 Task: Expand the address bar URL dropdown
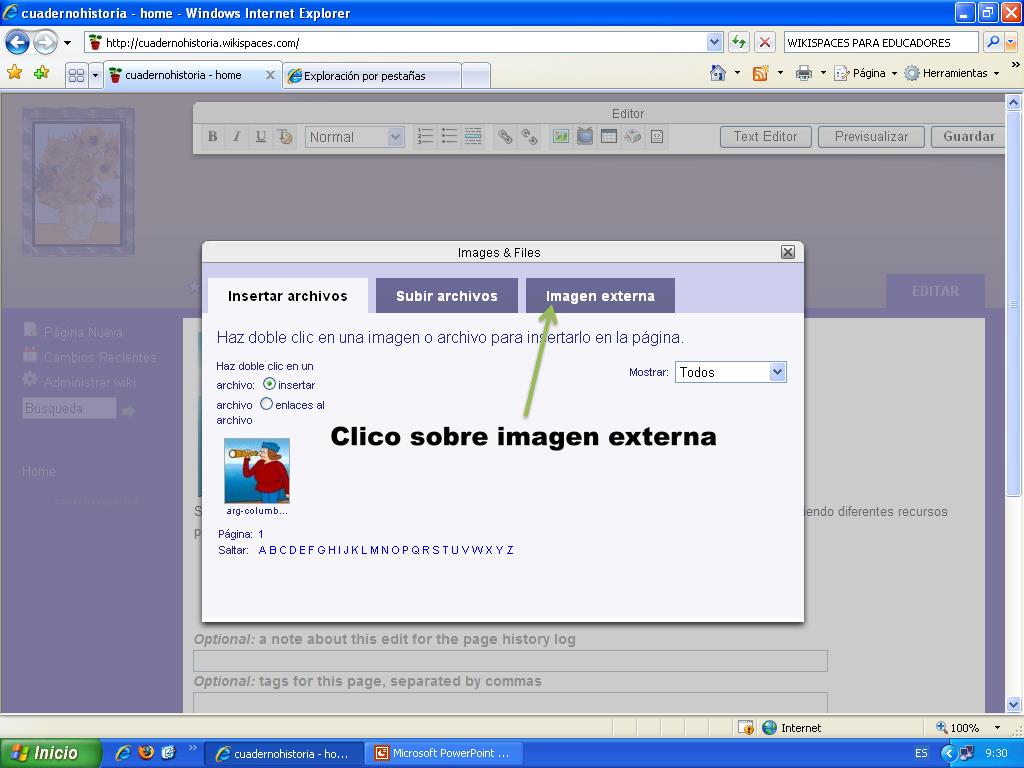point(714,42)
